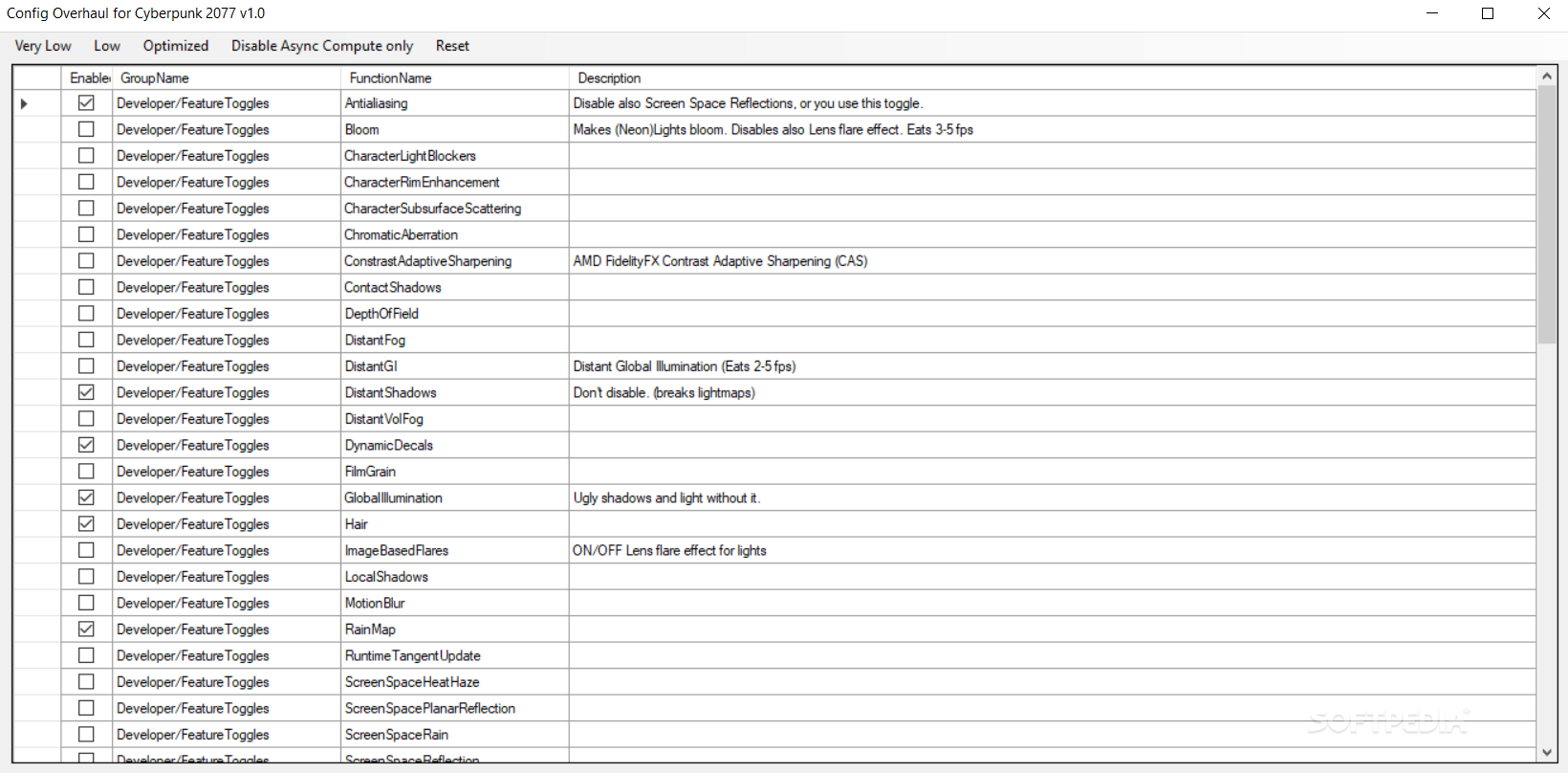The width and height of the screenshot is (1568, 773).
Task: Tick the ScreenSpaceHeatHaze checkbox
Action: click(86, 682)
